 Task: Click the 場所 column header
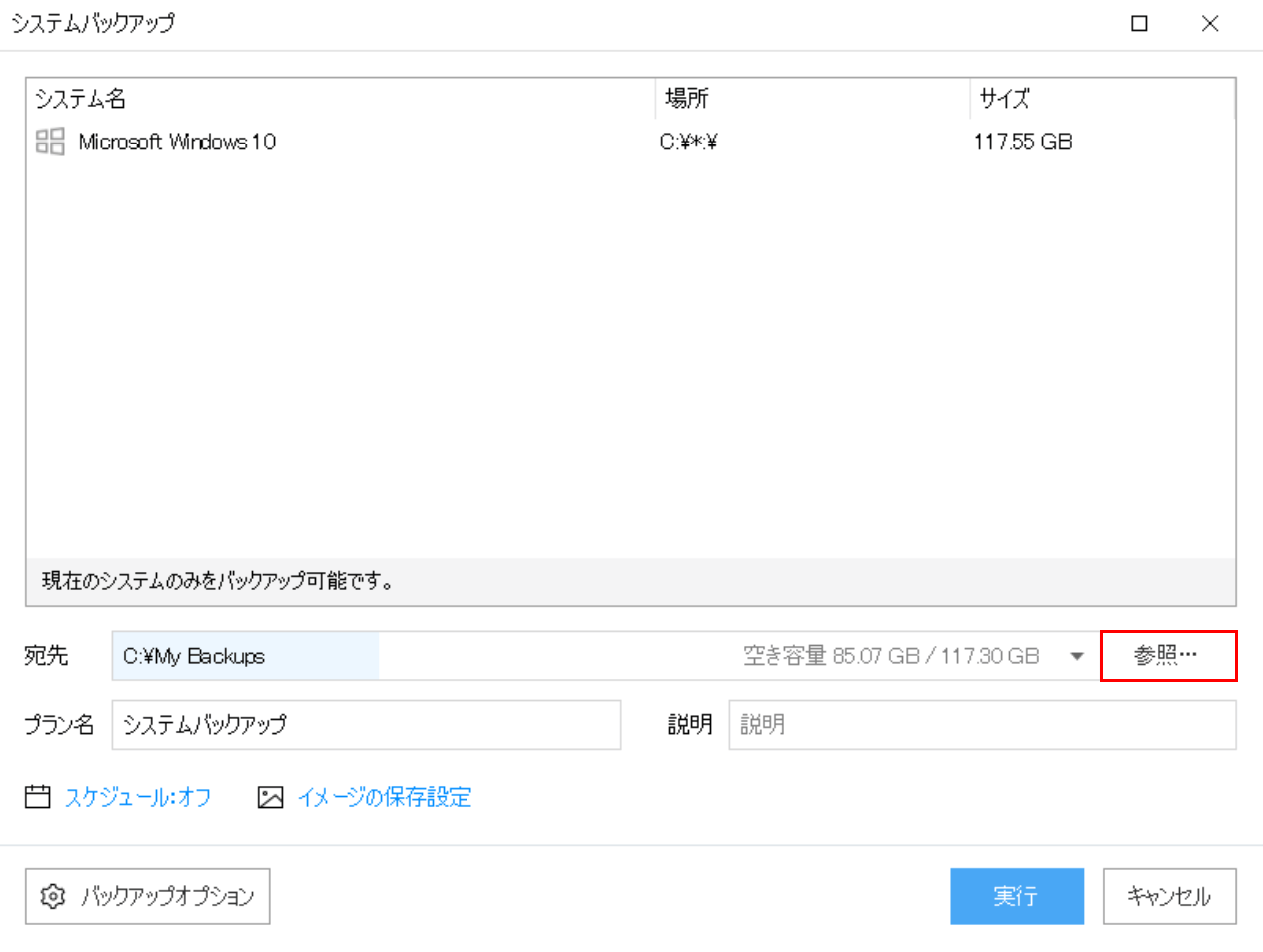click(x=688, y=99)
